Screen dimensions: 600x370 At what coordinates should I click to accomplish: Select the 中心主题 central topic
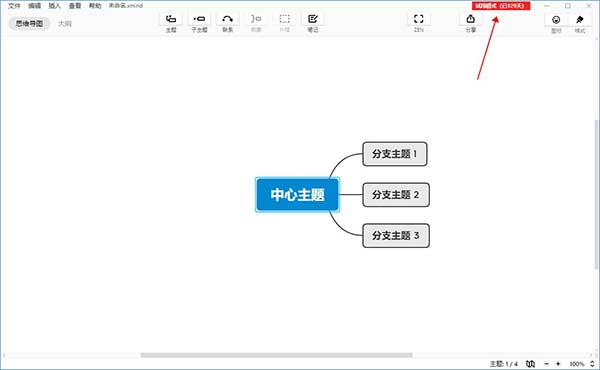point(297,194)
